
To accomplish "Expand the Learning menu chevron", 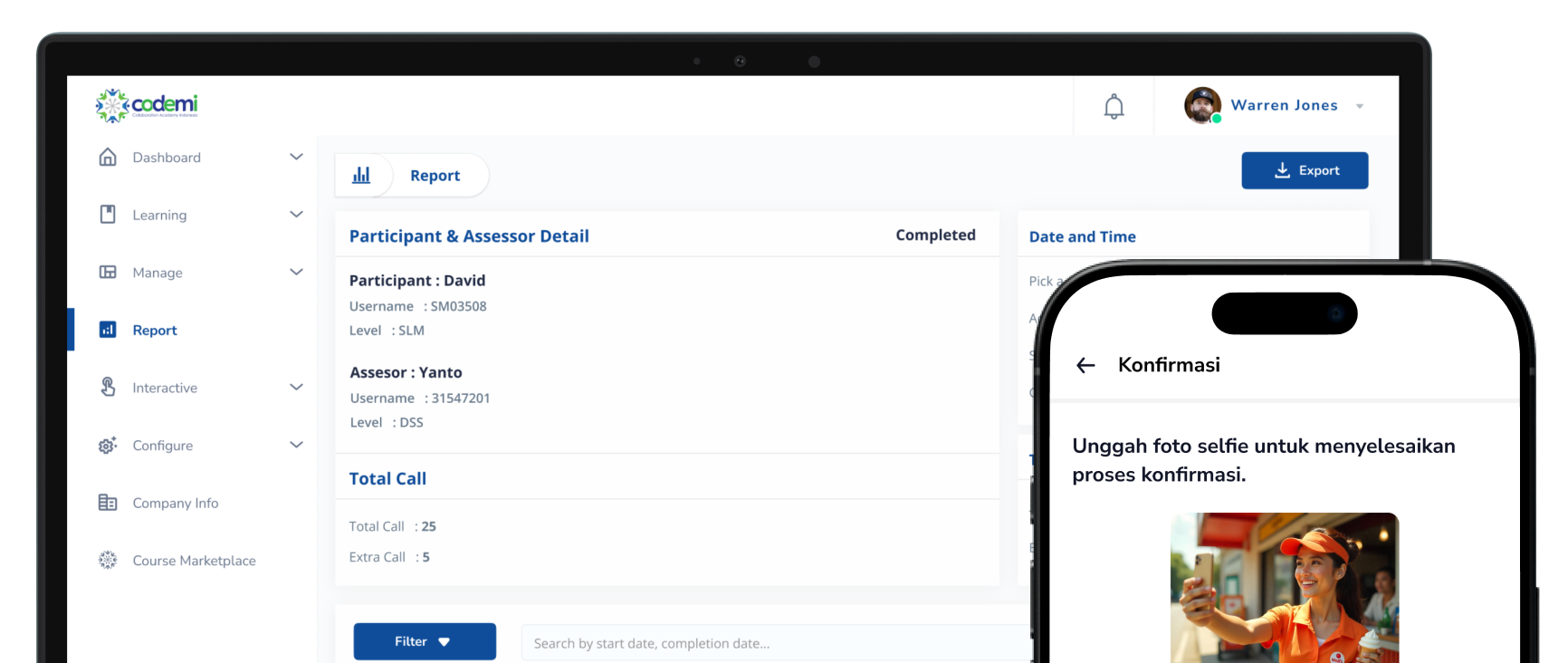I will click(x=296, y=215).
